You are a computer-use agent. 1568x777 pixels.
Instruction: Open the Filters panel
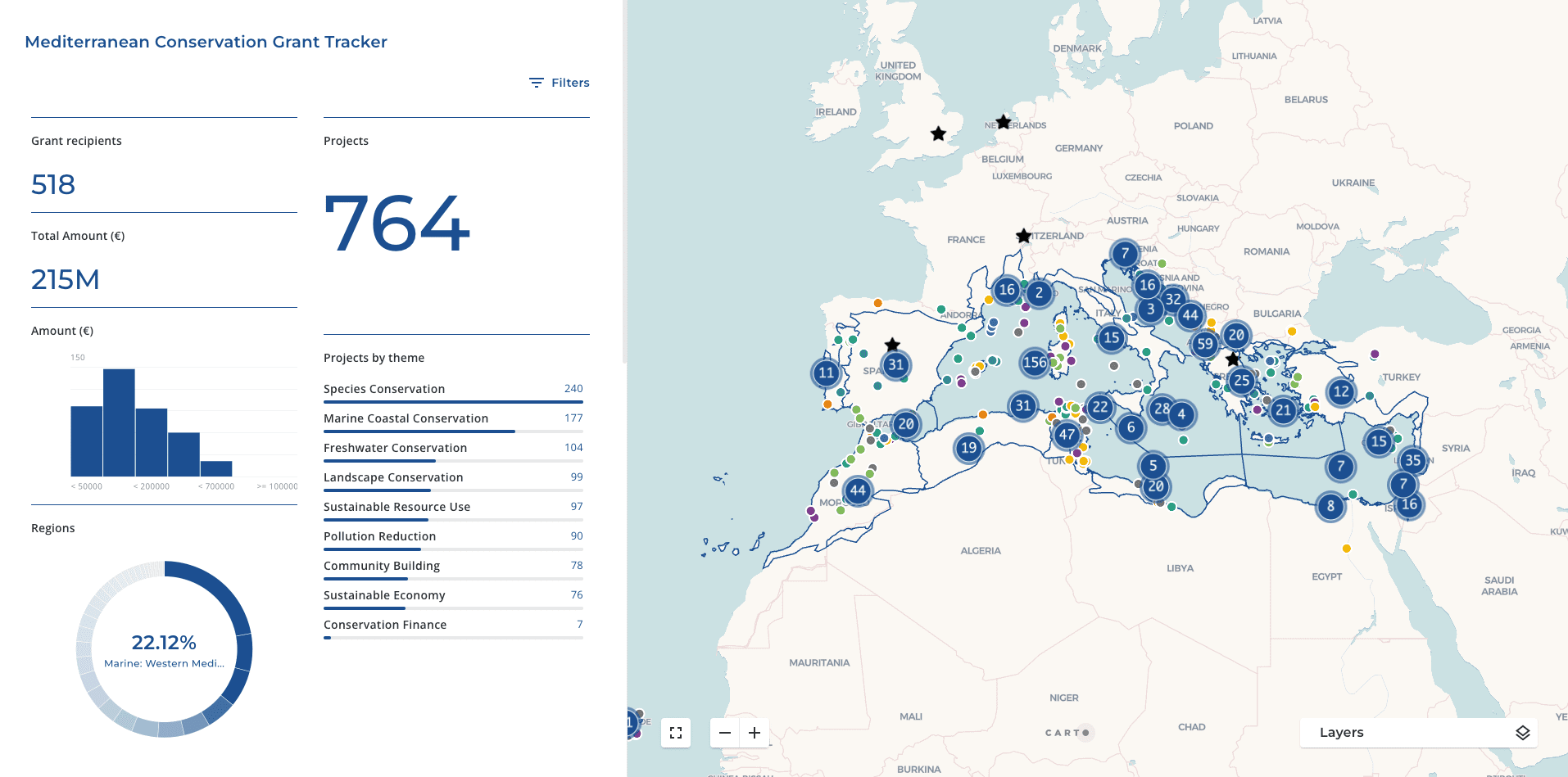558,82
